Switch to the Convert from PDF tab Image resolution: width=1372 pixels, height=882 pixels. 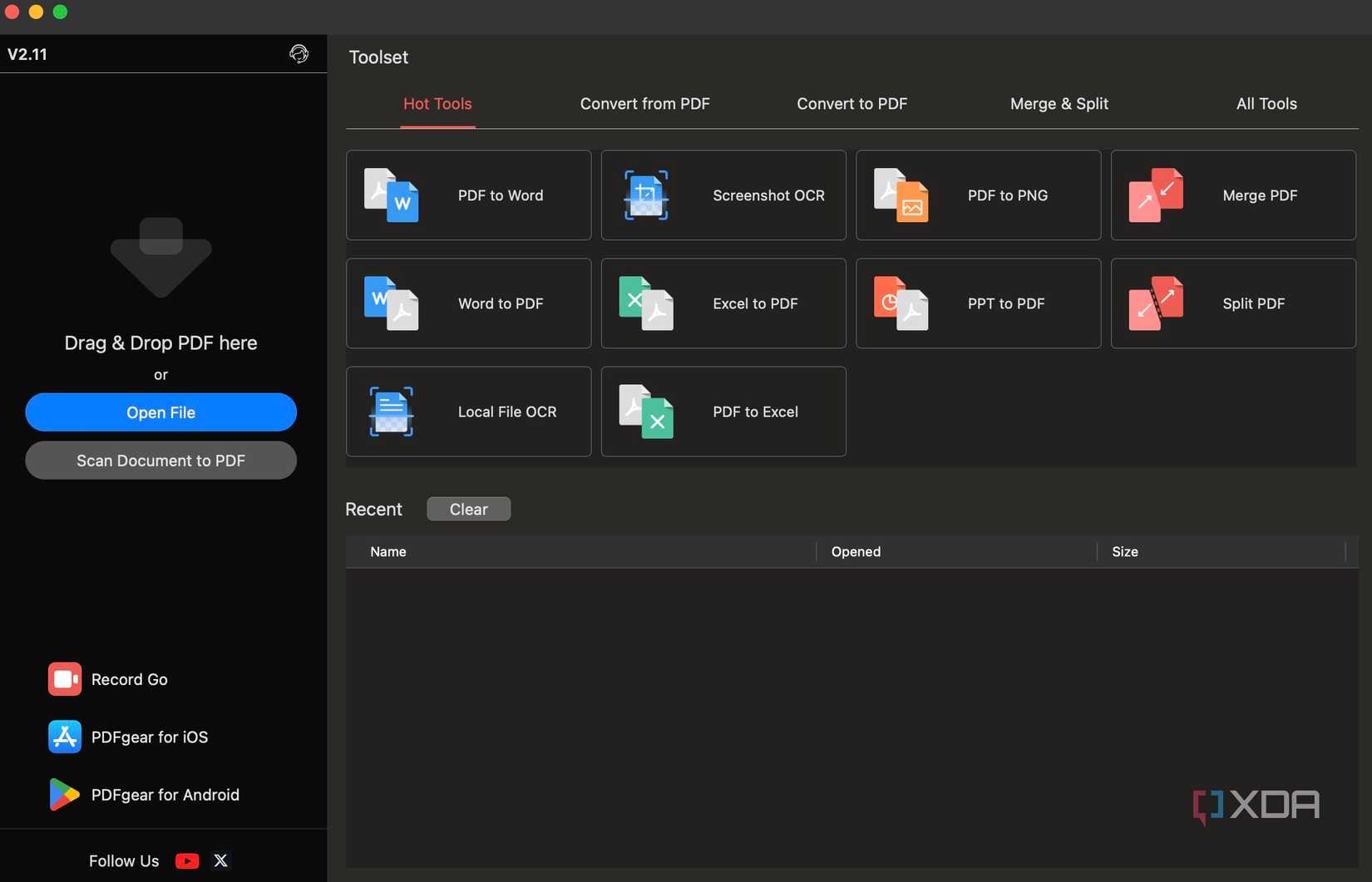[x=644, y=104]
